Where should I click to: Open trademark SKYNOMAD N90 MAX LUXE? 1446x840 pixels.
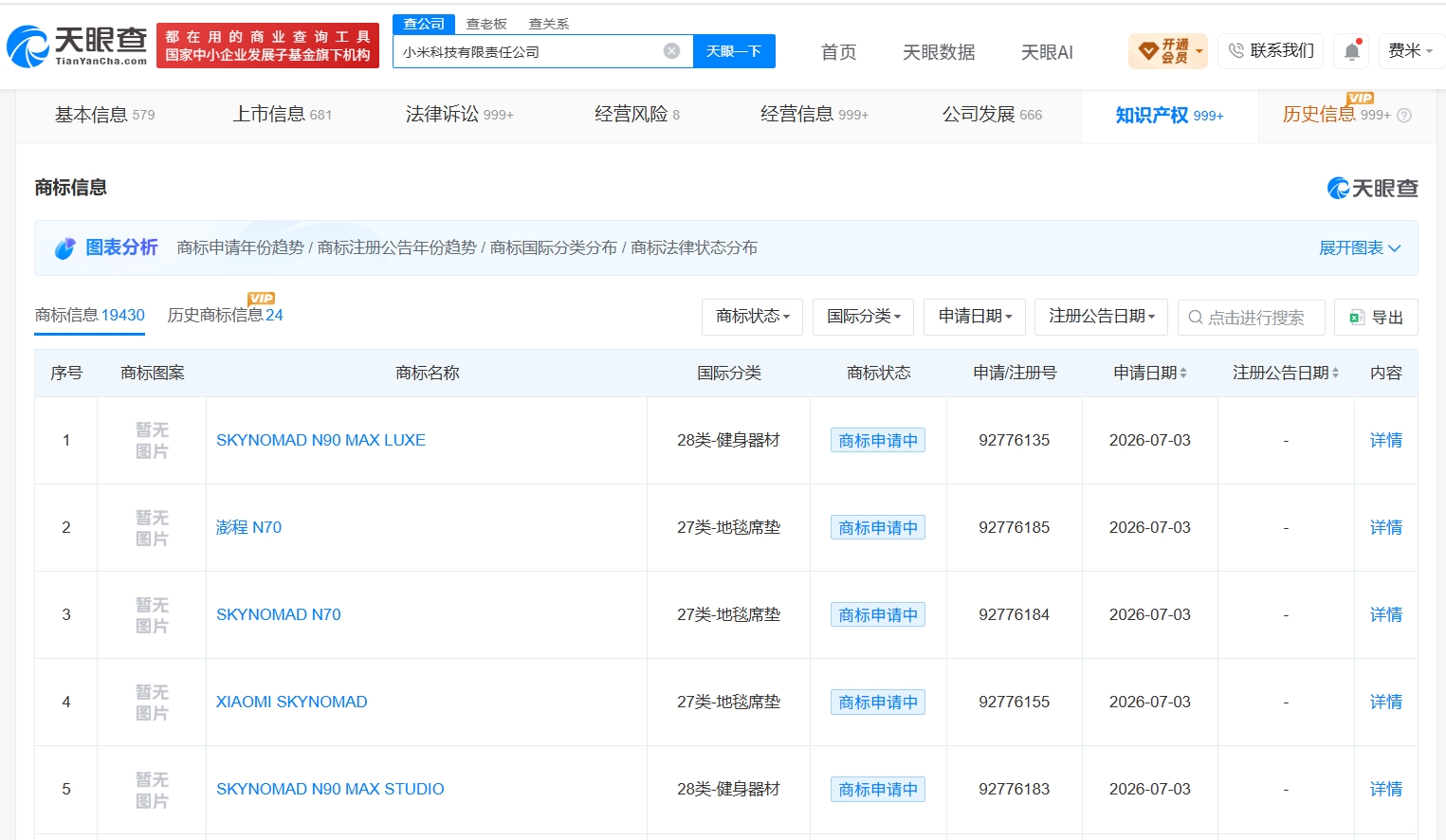[320, 441]
